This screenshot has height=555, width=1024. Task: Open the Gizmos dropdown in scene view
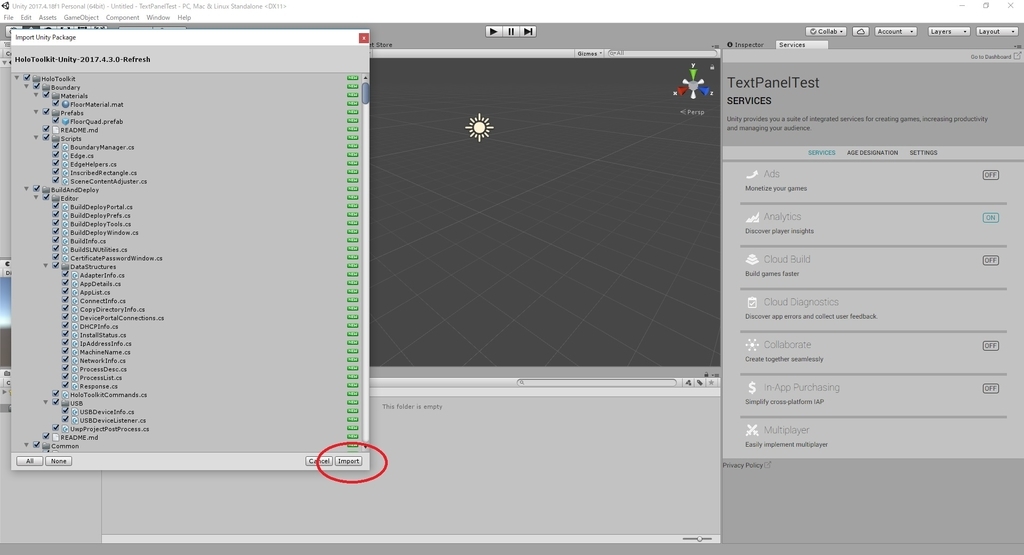tap(590, 54)
